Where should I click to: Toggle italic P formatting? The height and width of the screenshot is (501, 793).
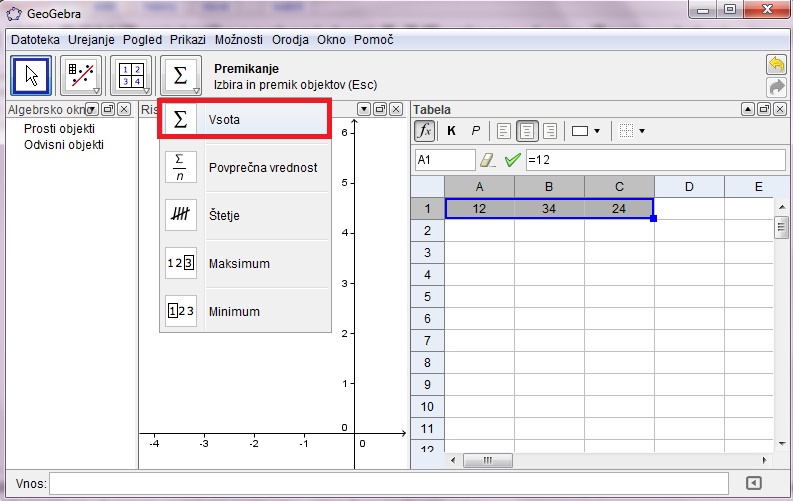pos(475,131)
